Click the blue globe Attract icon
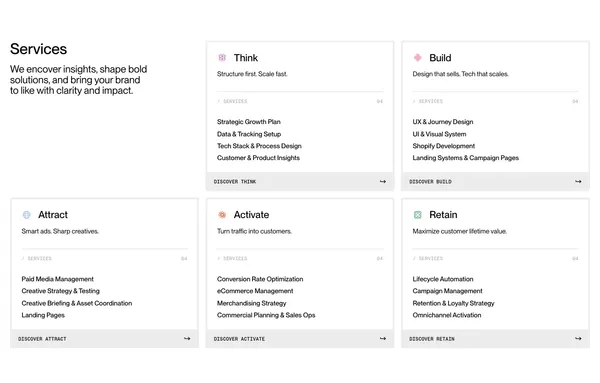Screen dimensions: 600x383 [26, 215]
